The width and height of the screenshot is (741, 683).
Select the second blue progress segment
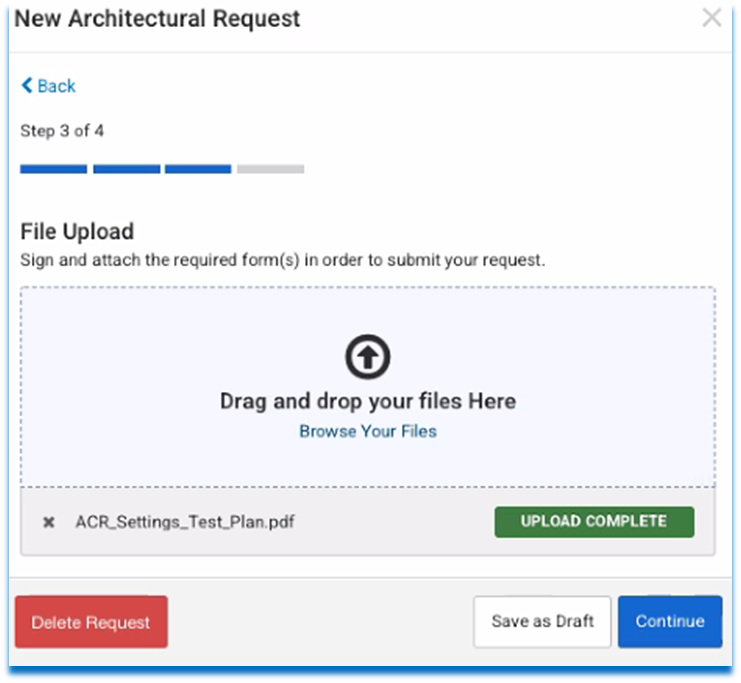point(127,169)
